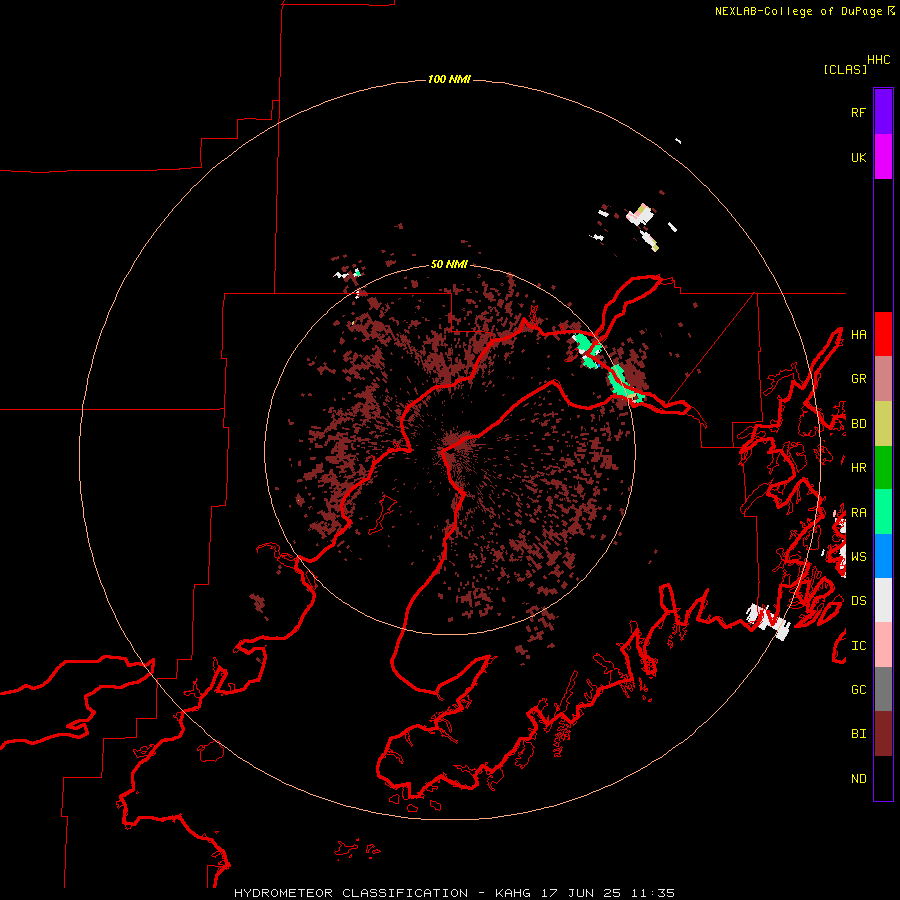Click the RF purple legend swatch
Screen dimensions: 900x900
[883, 112]
